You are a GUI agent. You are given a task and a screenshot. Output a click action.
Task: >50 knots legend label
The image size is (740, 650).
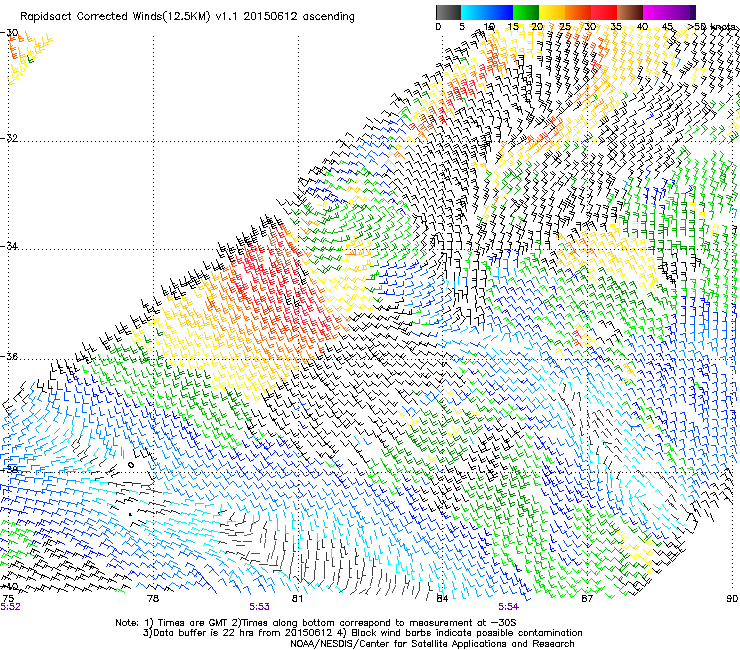(711, 27)
